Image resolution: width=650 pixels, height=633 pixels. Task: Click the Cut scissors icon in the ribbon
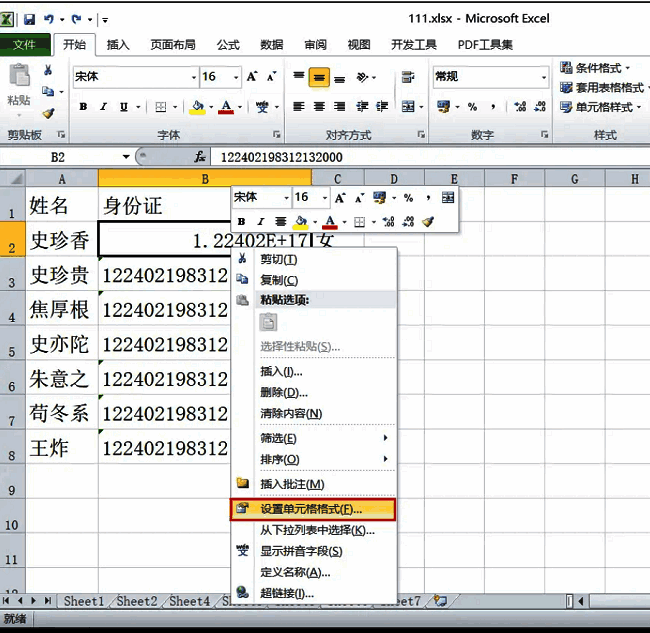[48, 70]
